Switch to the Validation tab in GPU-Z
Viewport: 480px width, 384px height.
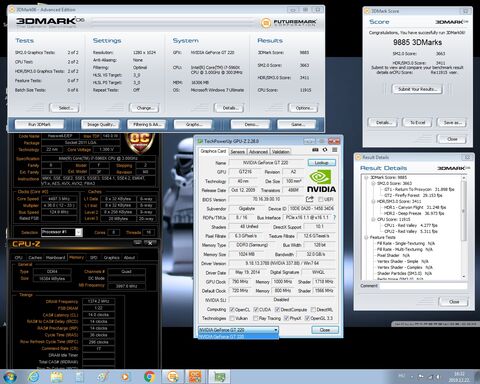(x=281, y=152)
